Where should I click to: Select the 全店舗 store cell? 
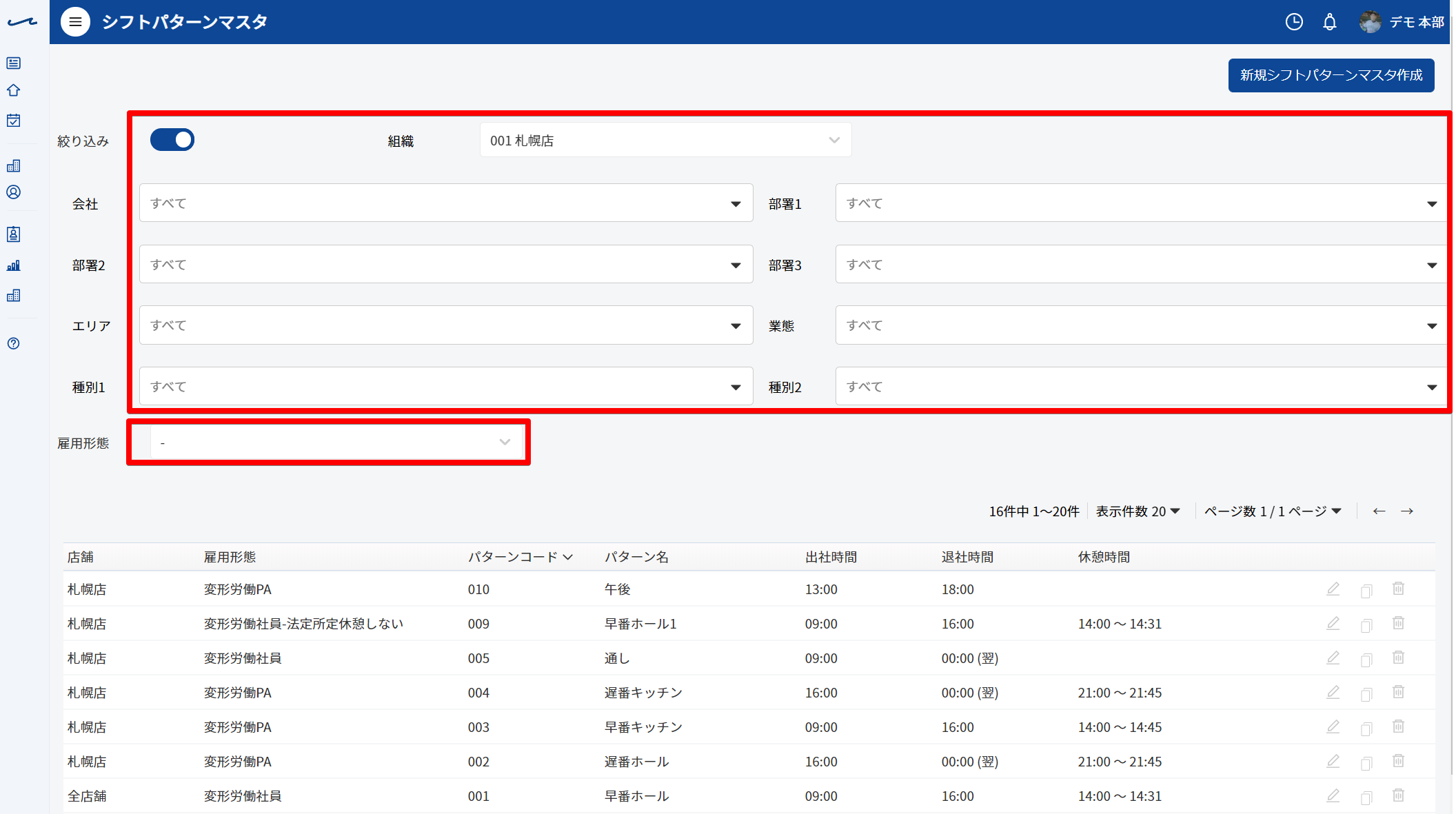[87, 796]
